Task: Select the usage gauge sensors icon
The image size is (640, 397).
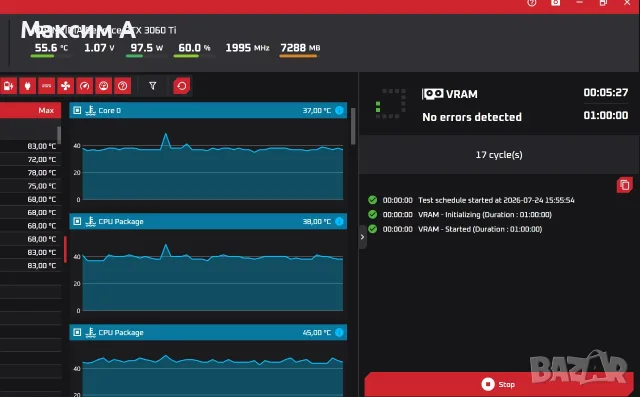Action: [103, 86]
